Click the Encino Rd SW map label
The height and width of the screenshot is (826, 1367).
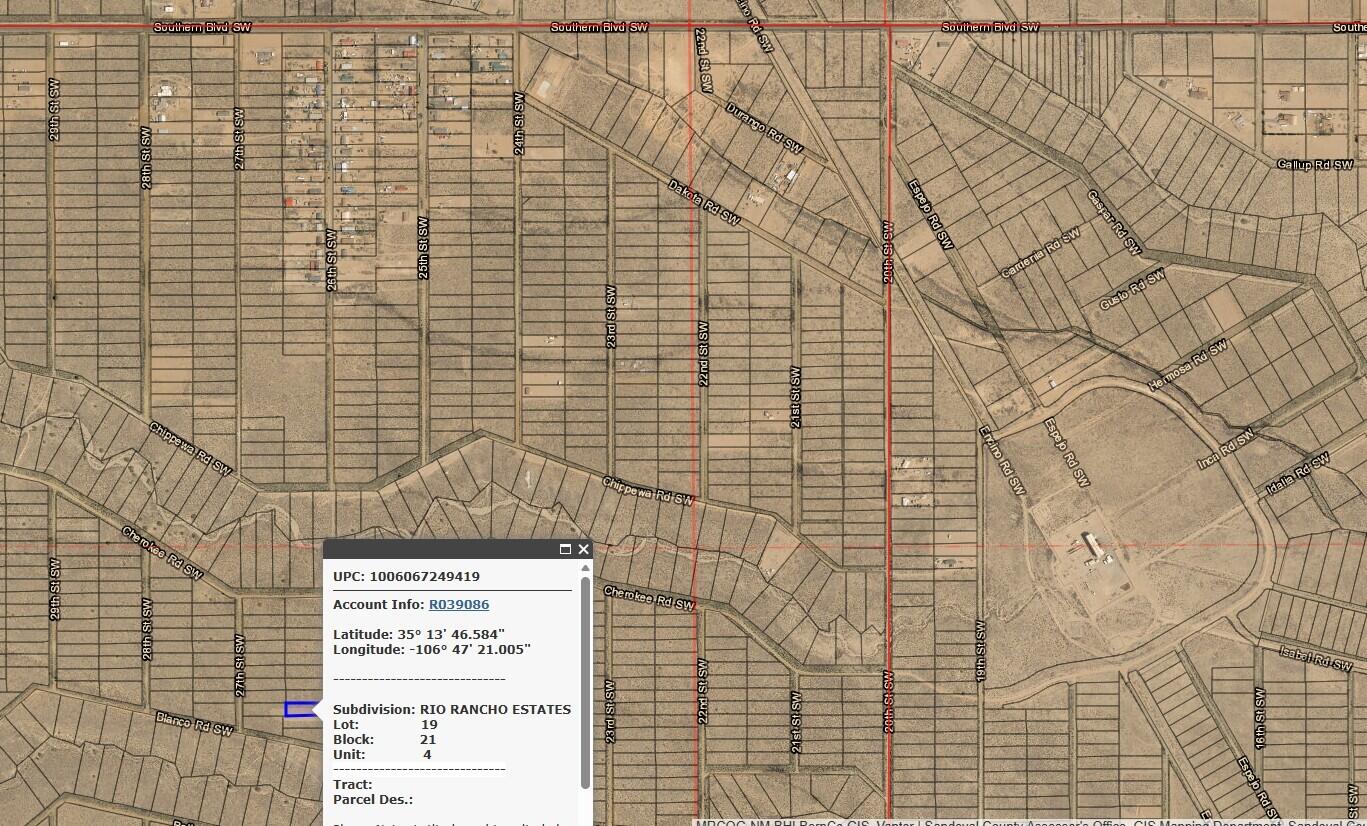(1001, 460)
